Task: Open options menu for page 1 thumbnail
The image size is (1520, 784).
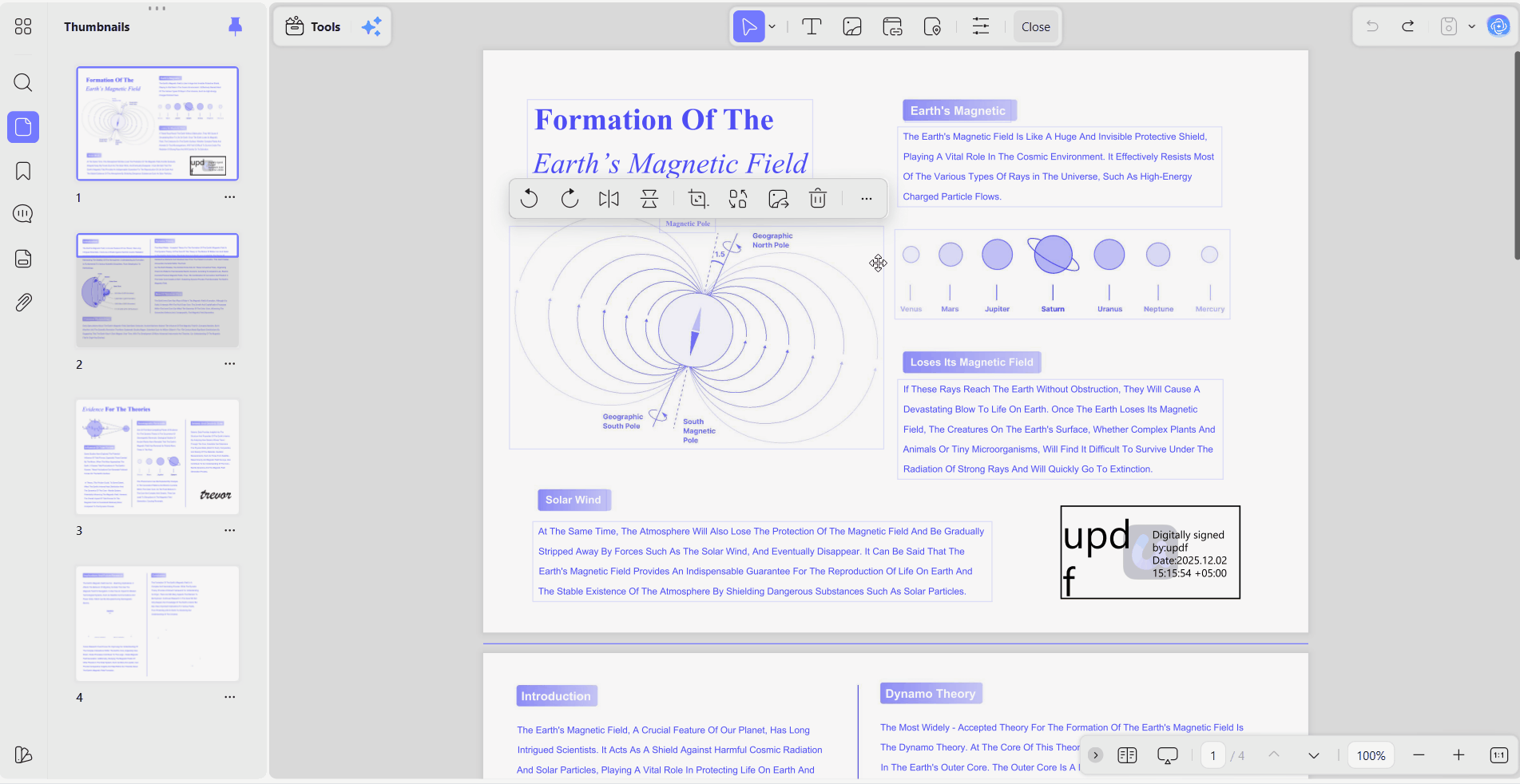Action: tap(230, 197)
